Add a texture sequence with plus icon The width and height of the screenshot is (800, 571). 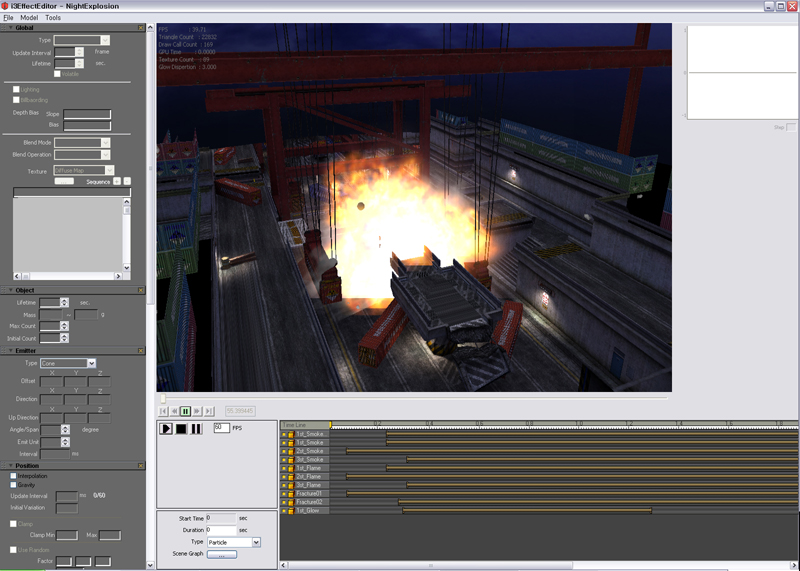116,182
